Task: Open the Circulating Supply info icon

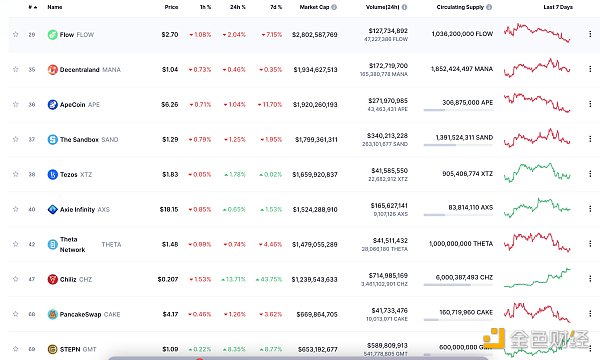Action: [489, 7]
